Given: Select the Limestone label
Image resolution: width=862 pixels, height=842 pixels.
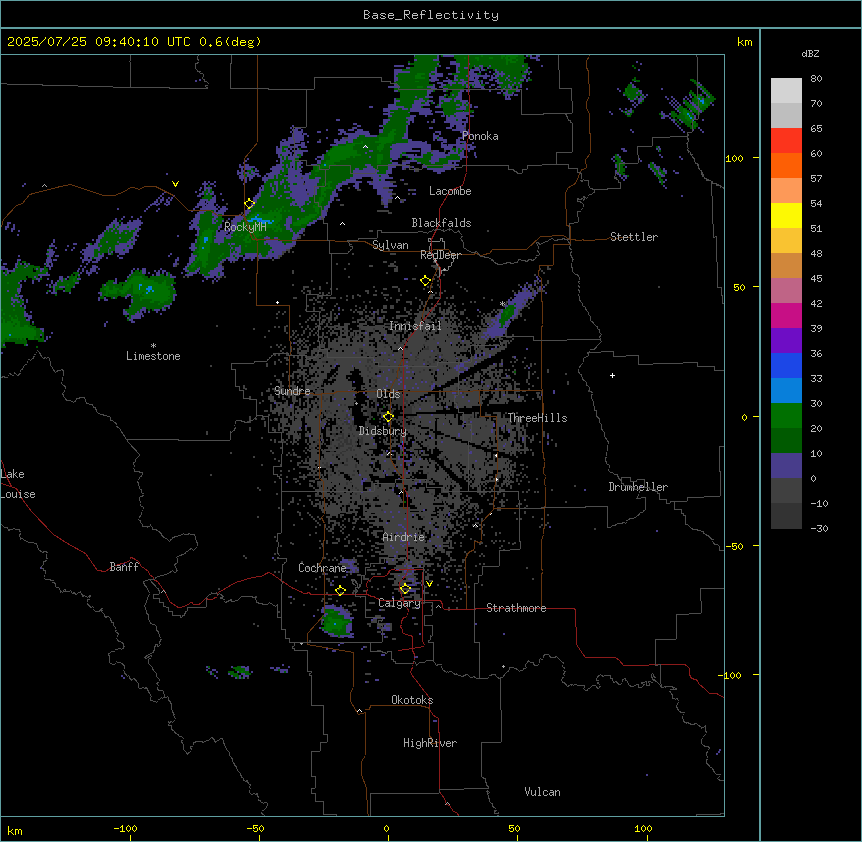Looking at the screenshot, I should [x=153, y=356].
